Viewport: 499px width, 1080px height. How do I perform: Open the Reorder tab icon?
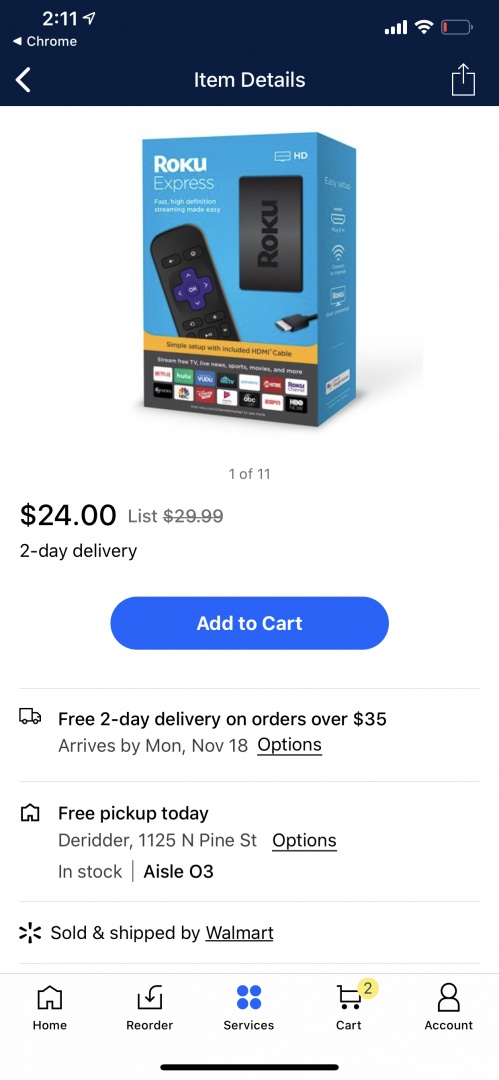tap(150, 996)
